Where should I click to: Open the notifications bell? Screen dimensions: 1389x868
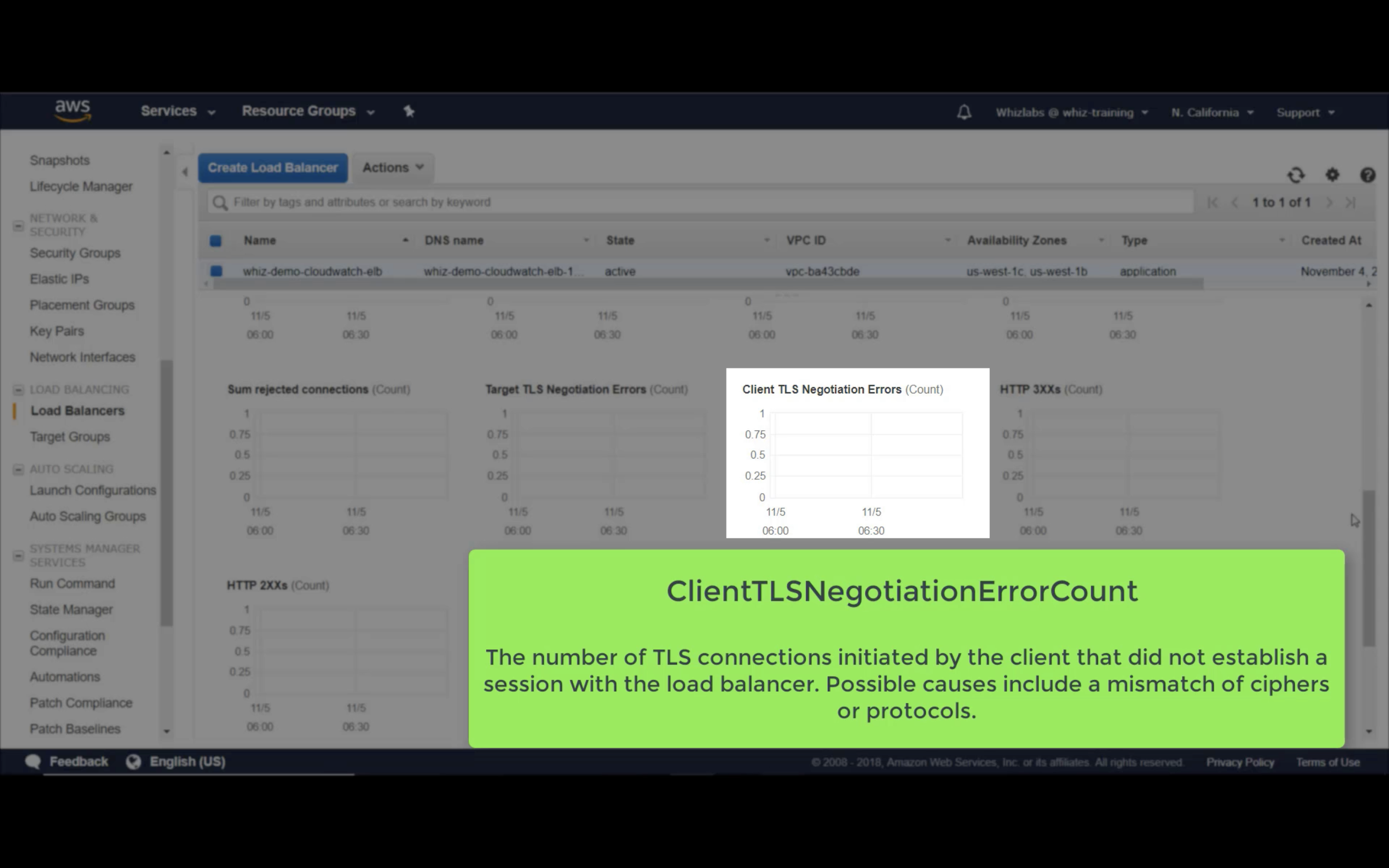click(x=964, y=112)
